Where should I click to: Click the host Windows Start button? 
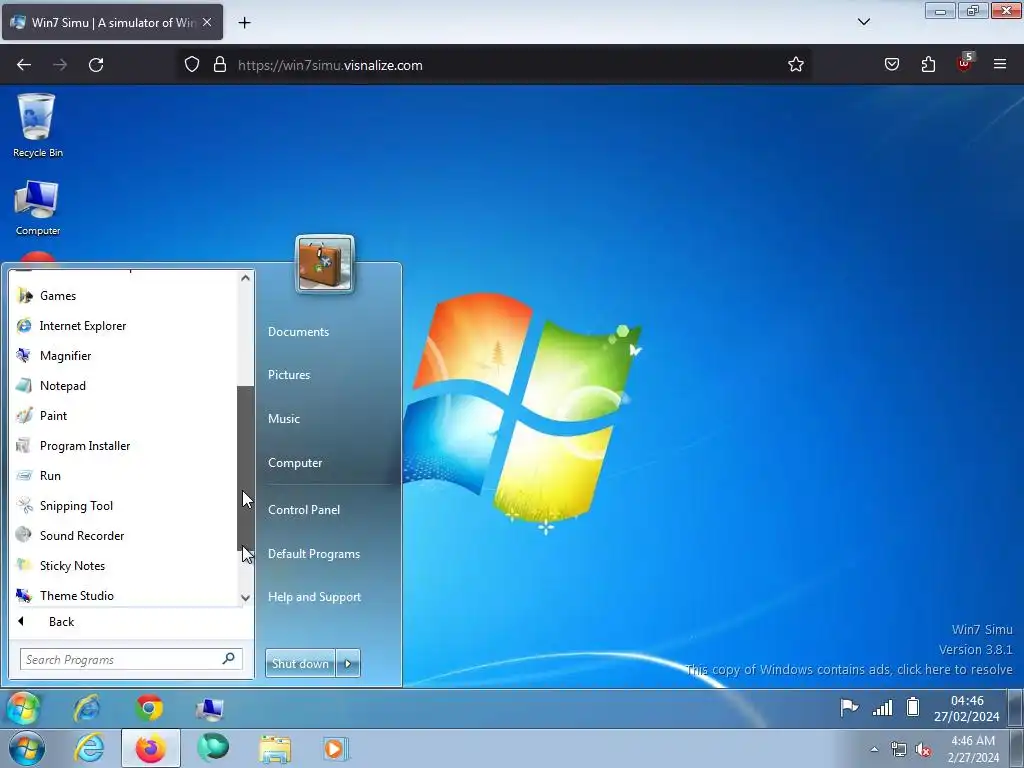click(27, 749)
